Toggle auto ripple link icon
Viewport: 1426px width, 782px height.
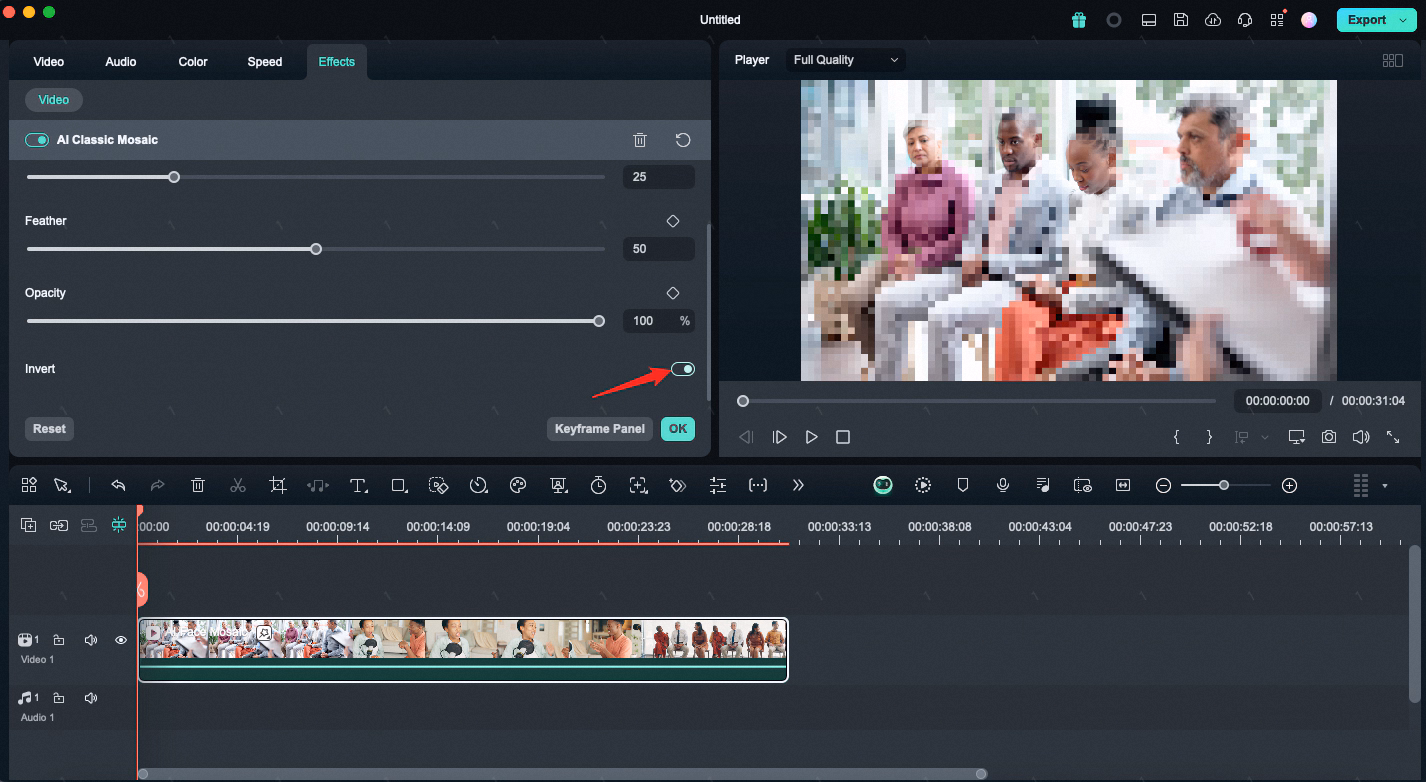(59, 525)
